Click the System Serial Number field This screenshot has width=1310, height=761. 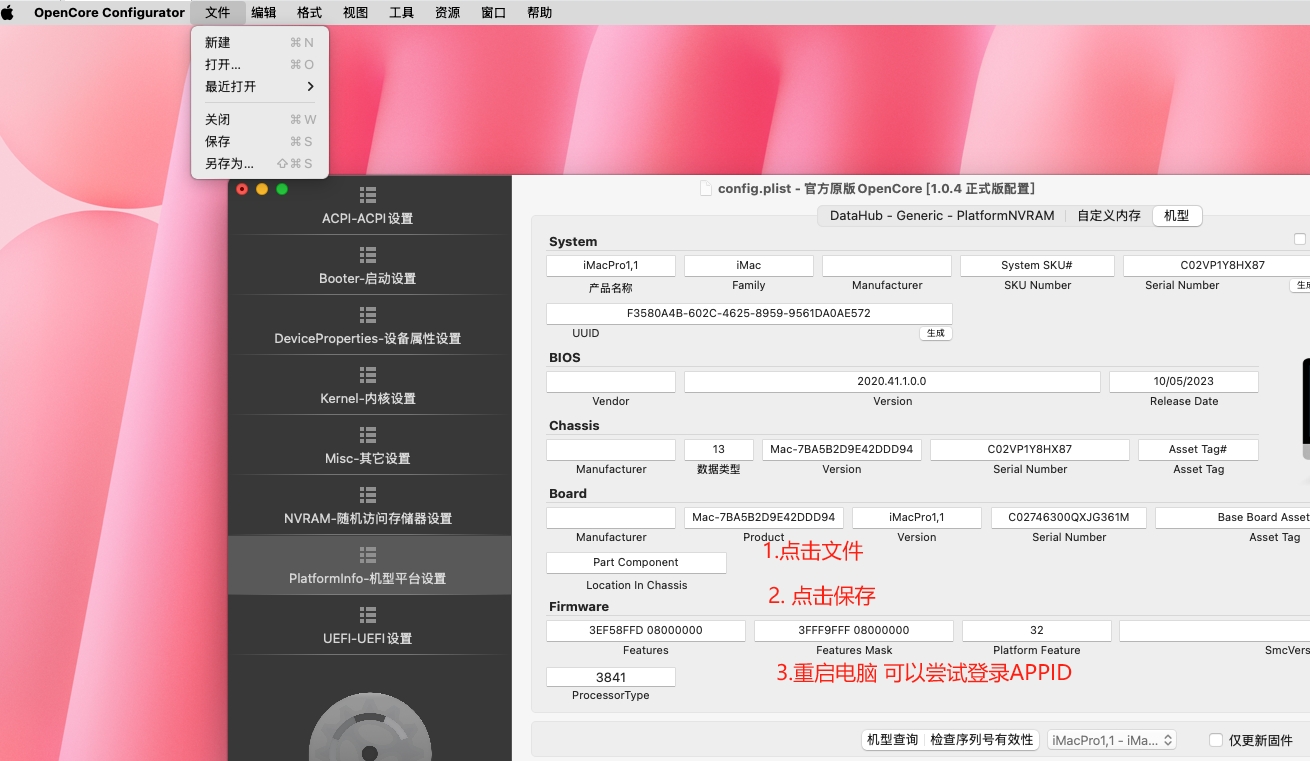click(1217, 265)
